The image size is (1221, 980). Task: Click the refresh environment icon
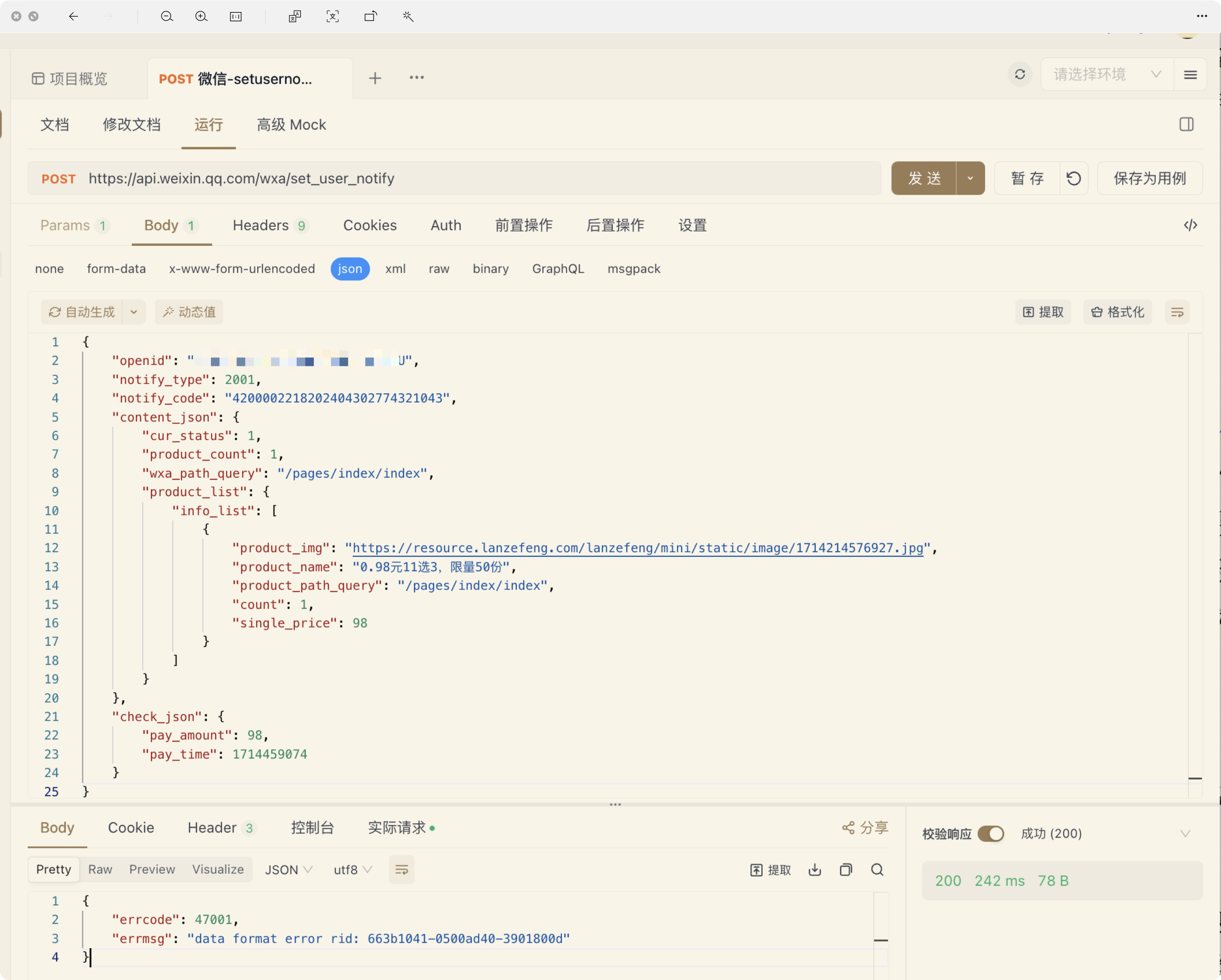coord(1020,75)
